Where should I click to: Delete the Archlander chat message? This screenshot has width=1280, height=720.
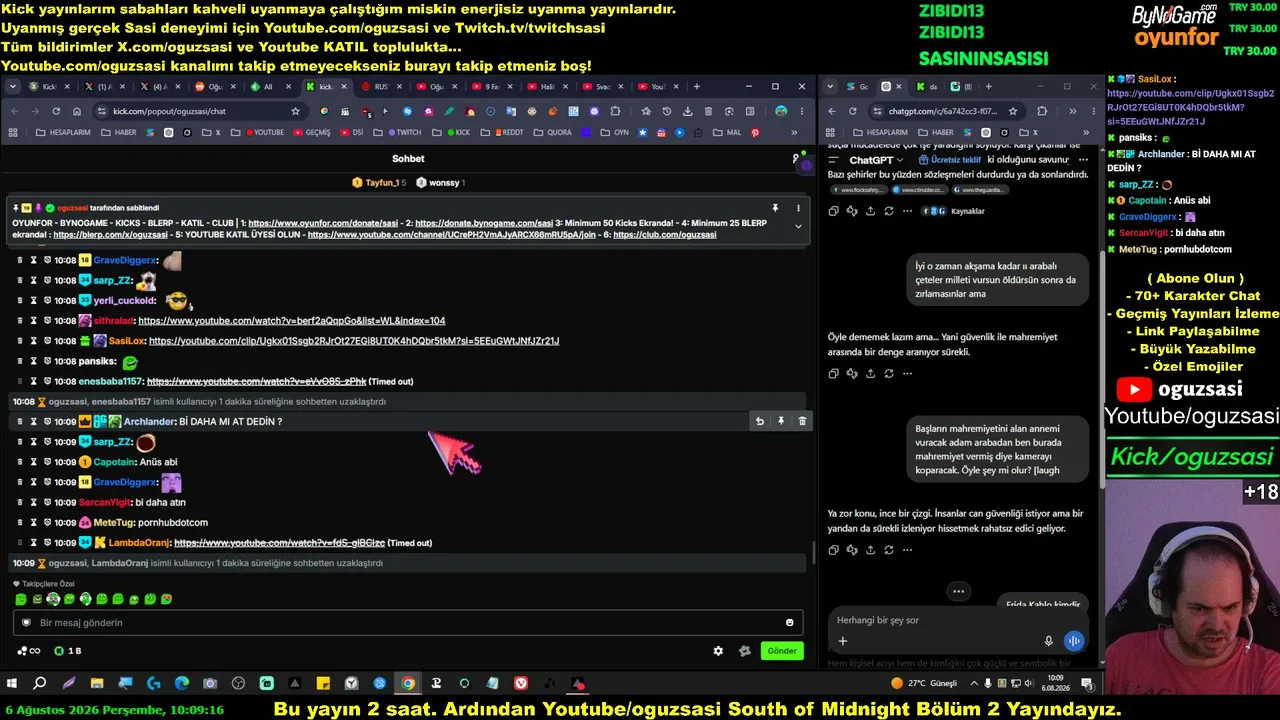tap(802, 421)
